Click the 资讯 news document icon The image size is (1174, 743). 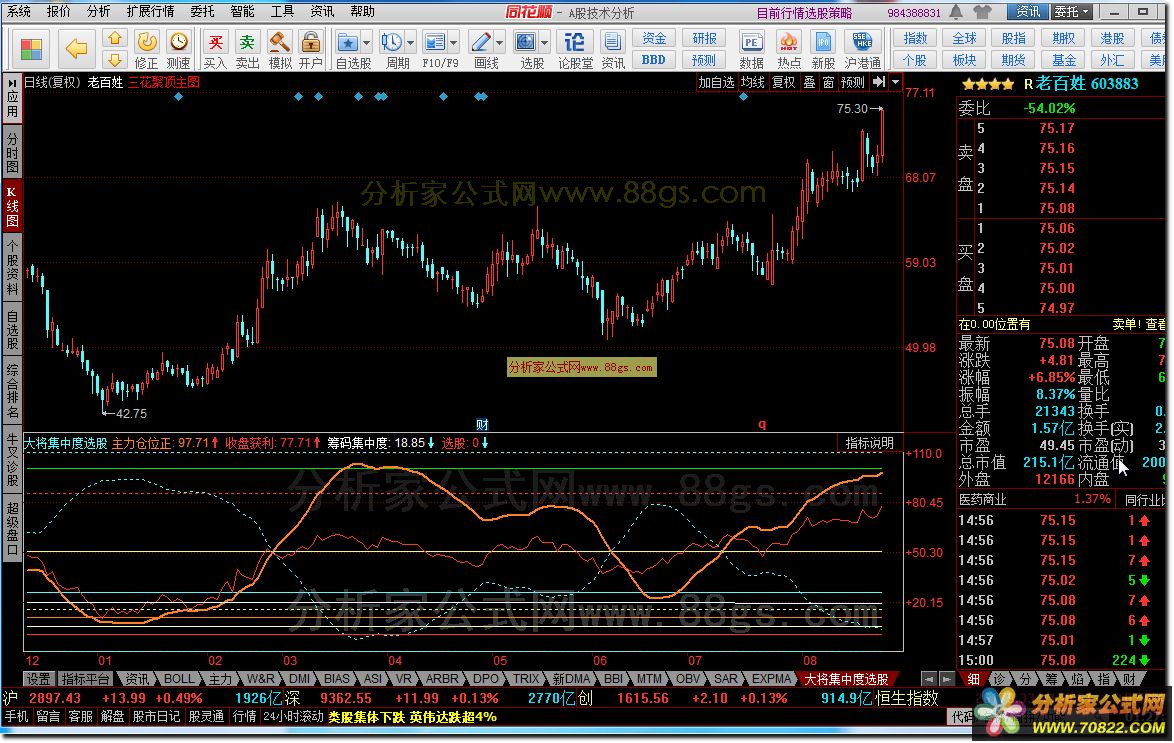(613, 49)
